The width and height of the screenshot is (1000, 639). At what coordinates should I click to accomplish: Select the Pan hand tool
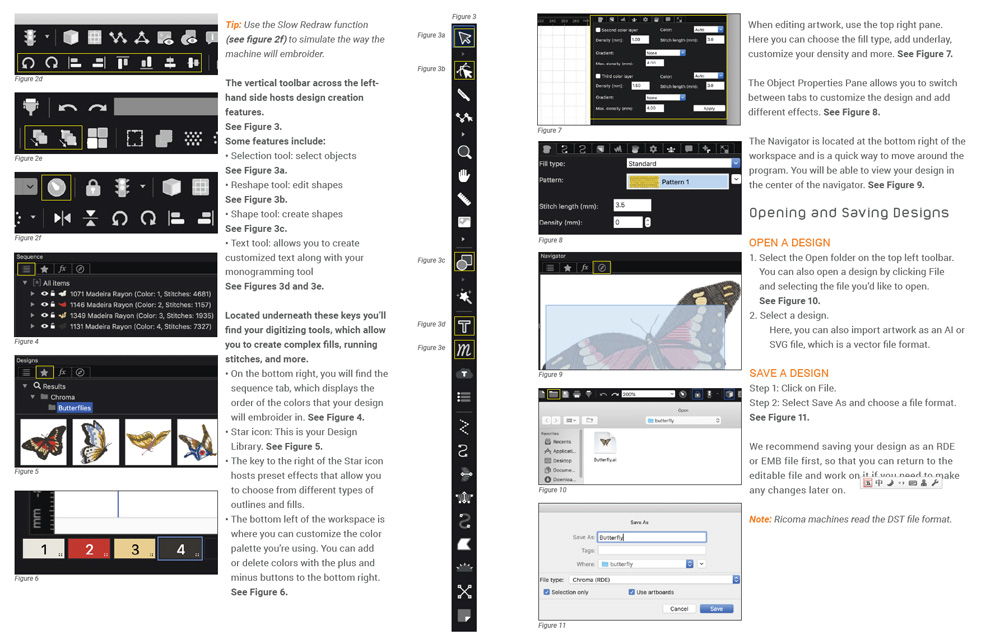[x=464, y=176]
